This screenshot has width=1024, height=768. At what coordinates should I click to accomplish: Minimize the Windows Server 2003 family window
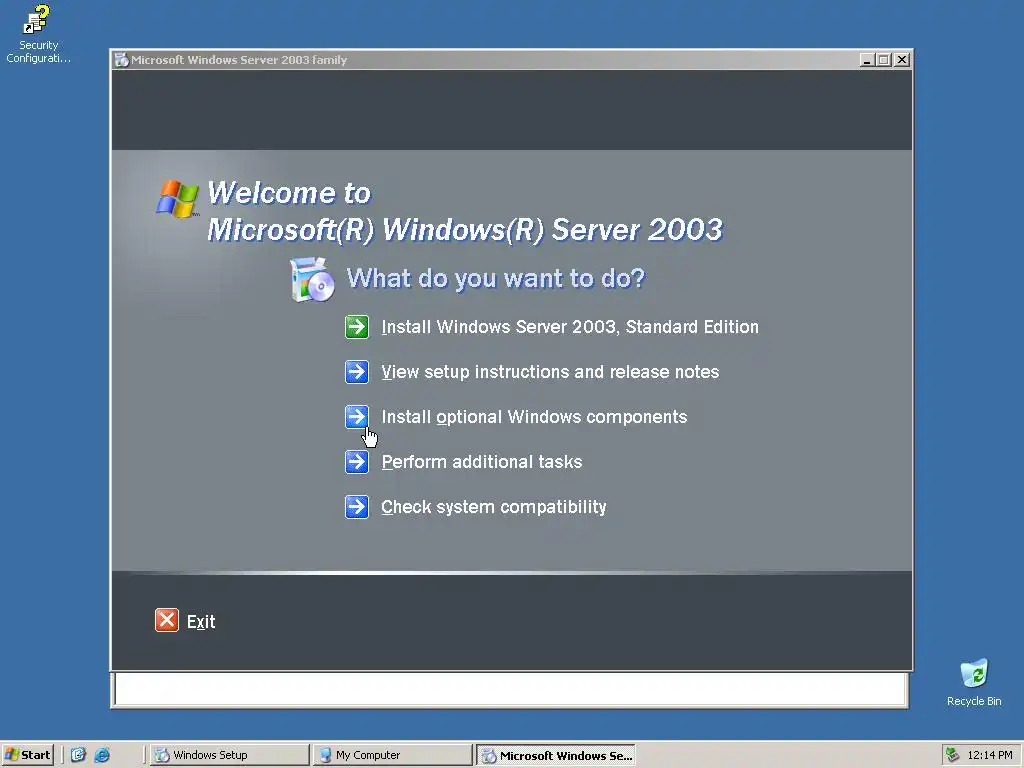pos(867,59)
